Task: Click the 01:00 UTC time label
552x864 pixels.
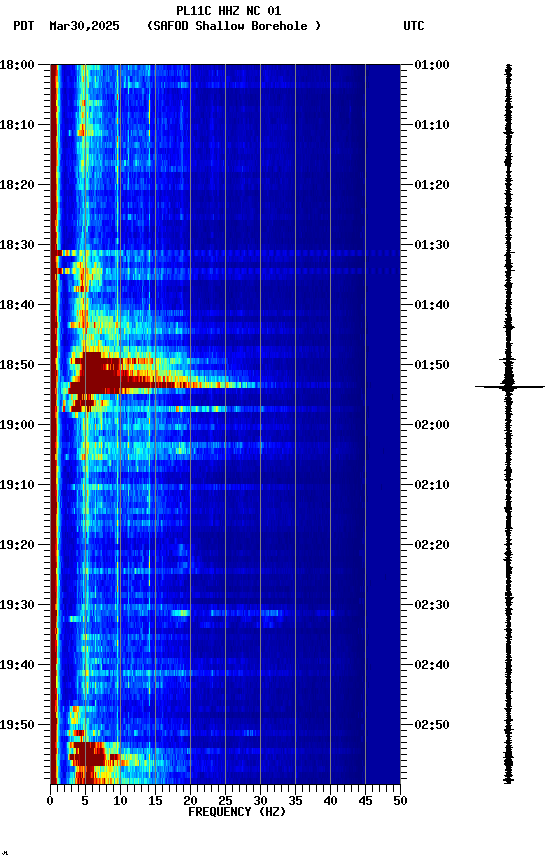Action: click(x=432, y=65)
